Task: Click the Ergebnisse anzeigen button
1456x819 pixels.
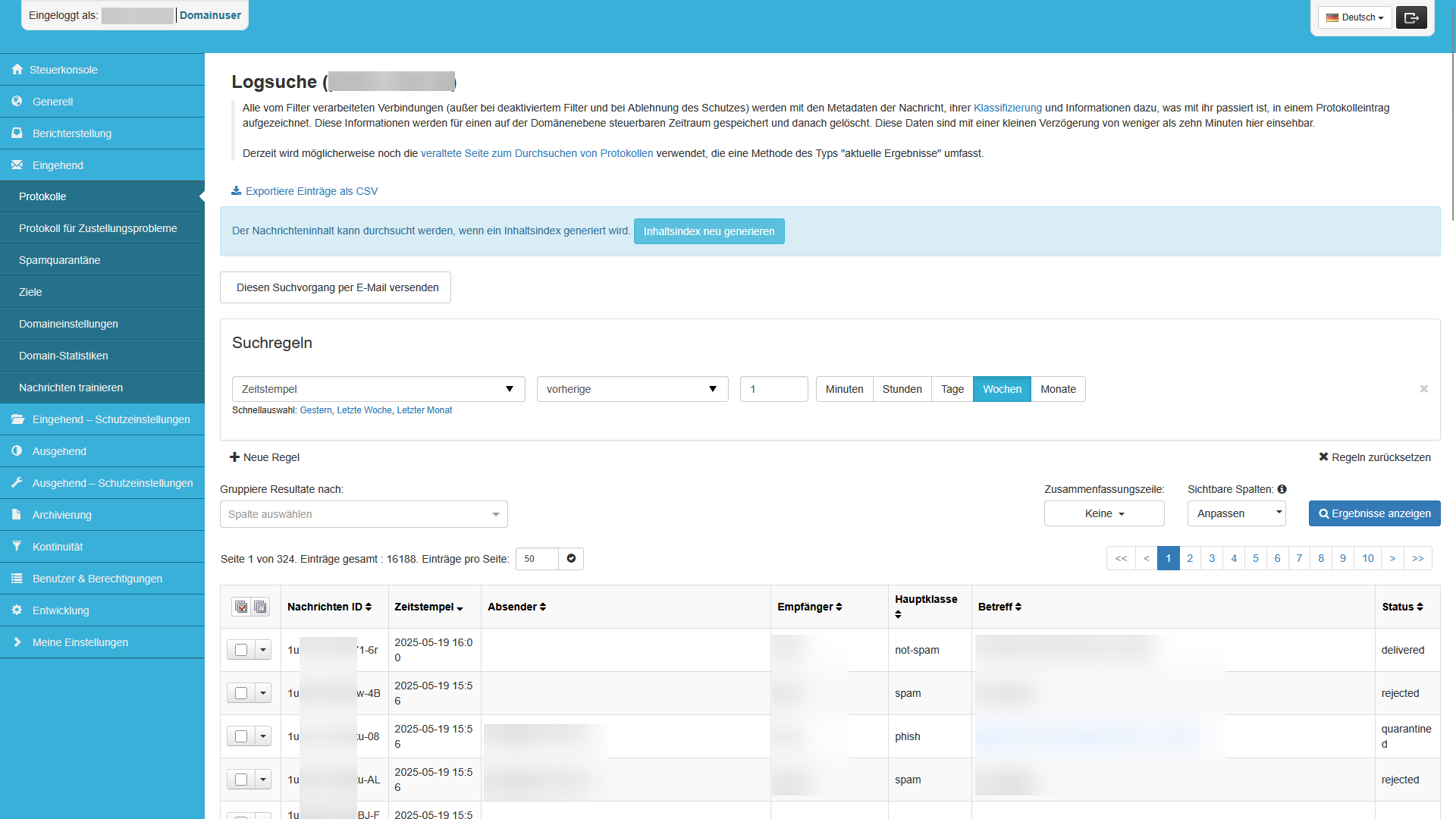Action: point(1373,513)
